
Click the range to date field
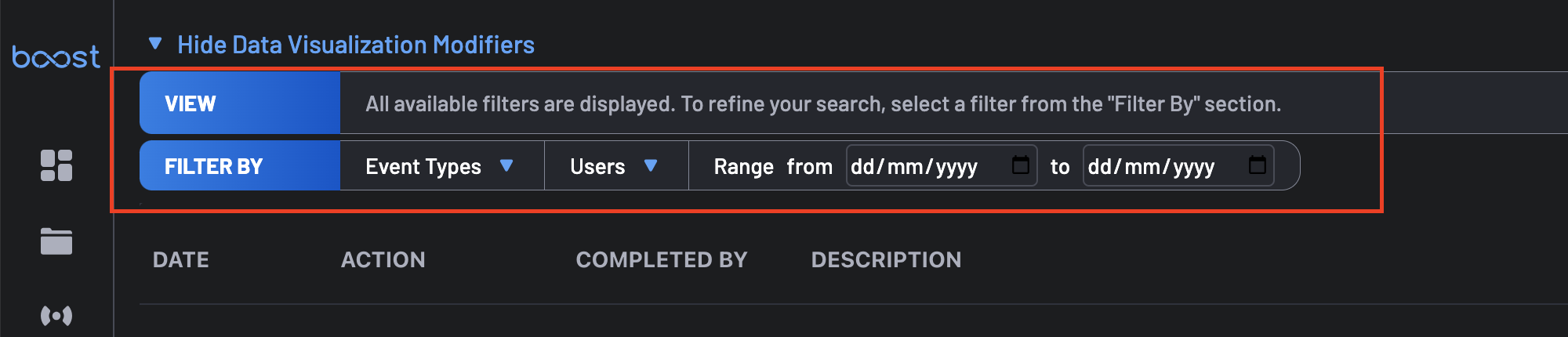click(1178, 165)
